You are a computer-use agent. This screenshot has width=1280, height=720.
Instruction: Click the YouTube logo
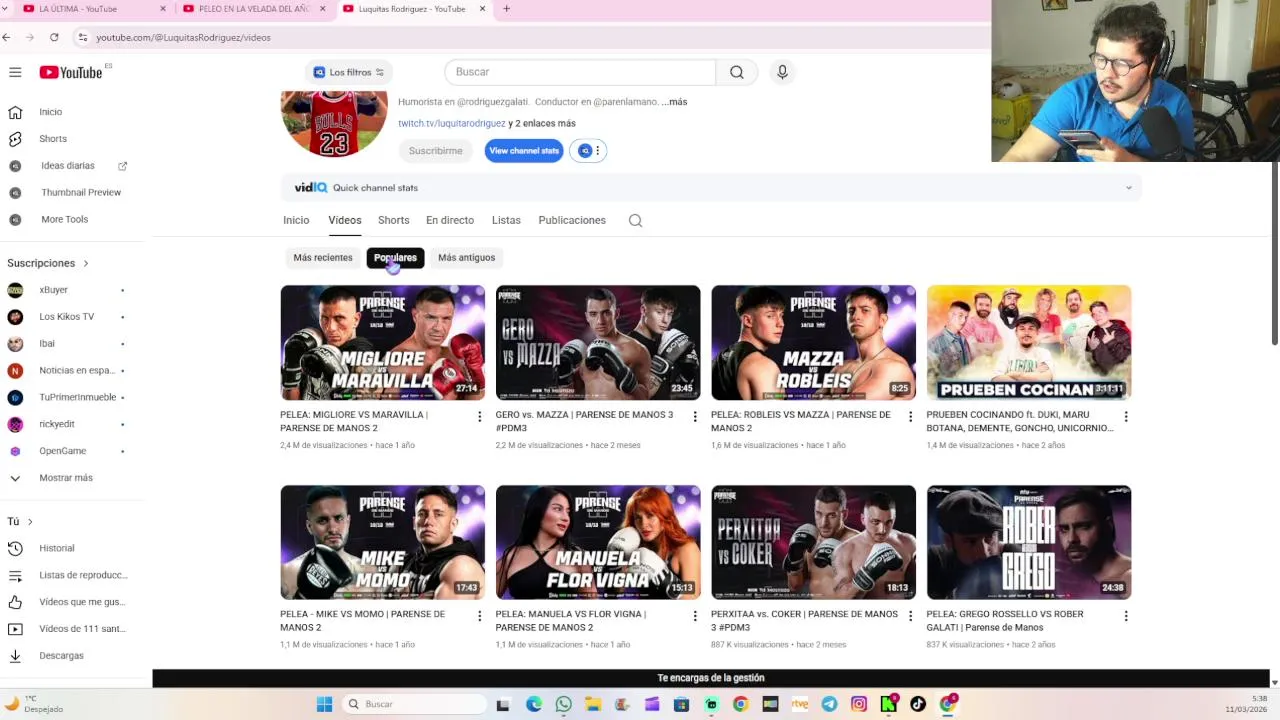point(70,72)
